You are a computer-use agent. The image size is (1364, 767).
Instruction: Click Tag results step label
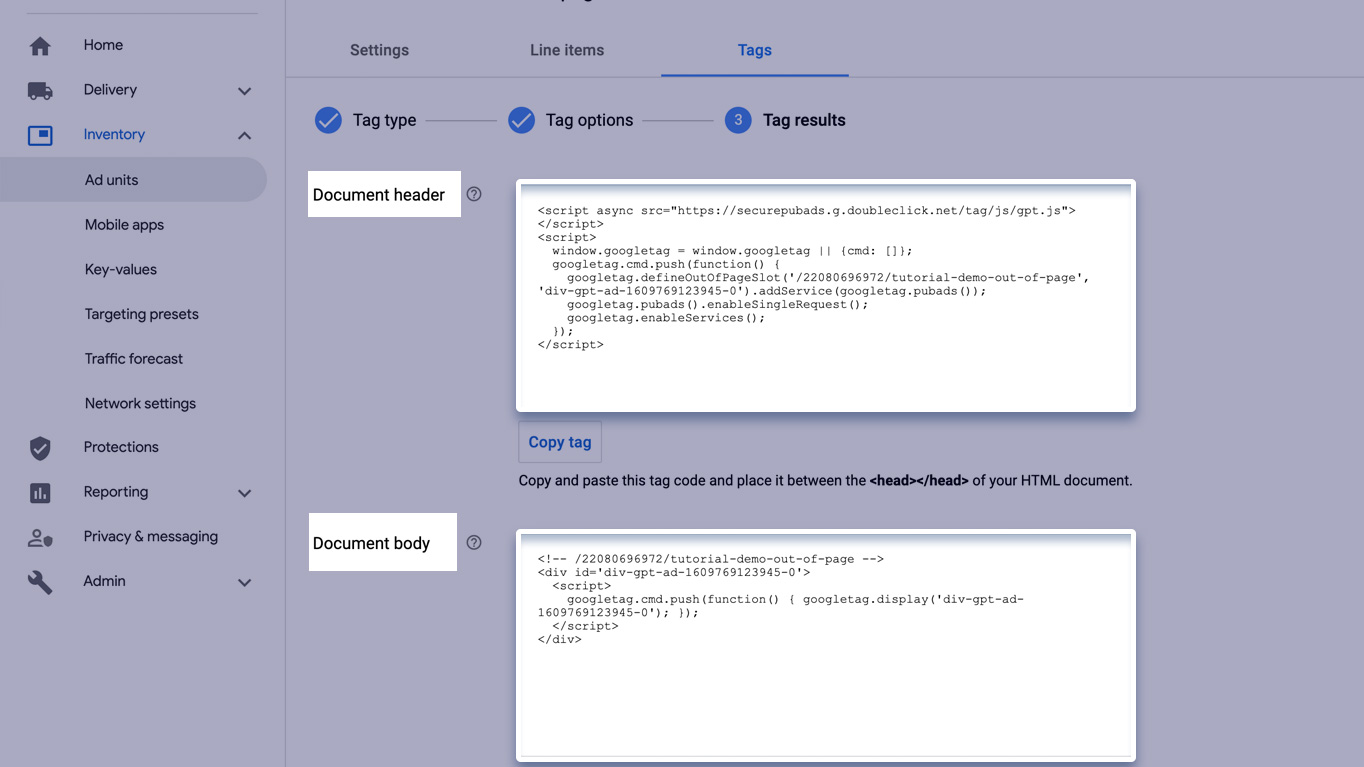804,120
